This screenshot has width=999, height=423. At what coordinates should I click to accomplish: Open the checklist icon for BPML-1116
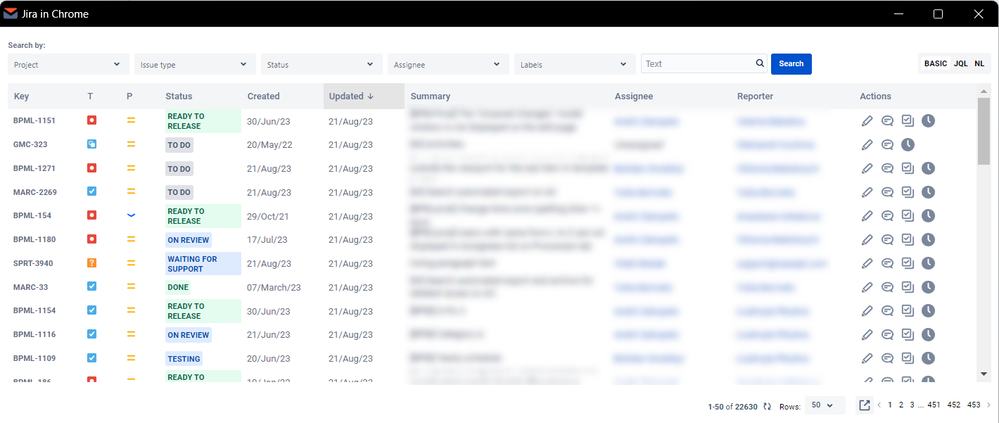(908, 334)
